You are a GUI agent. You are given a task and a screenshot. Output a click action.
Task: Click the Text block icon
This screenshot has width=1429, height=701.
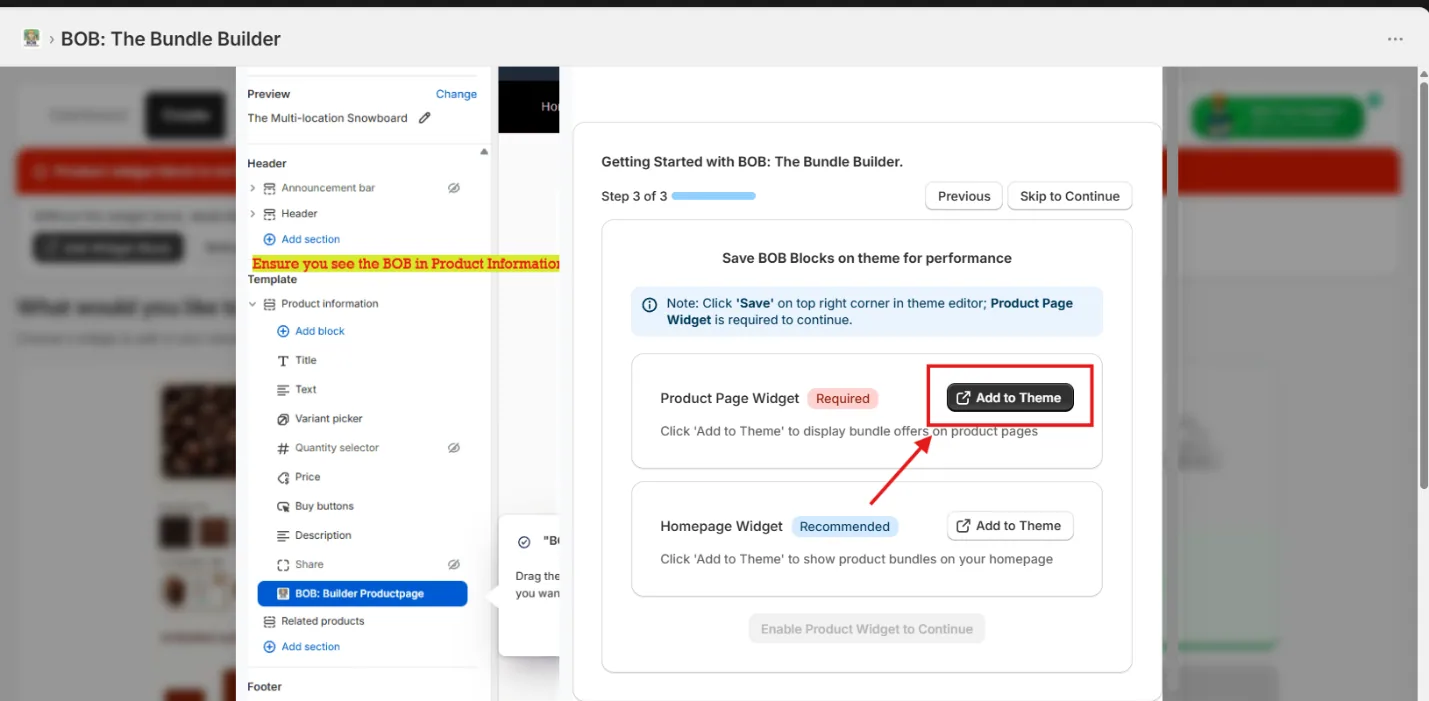(283, 390)
